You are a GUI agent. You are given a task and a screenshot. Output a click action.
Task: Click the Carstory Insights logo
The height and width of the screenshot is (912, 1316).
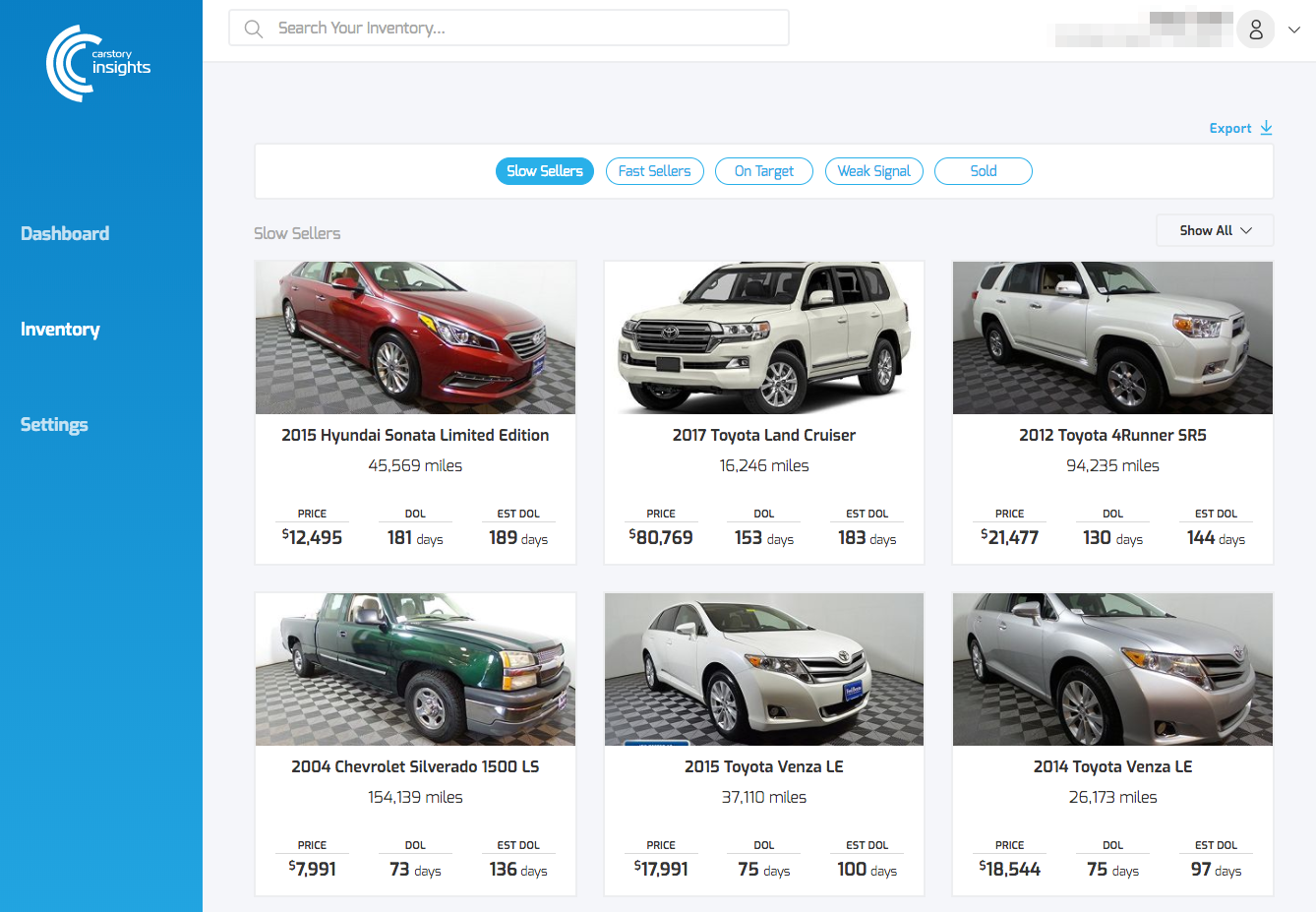click(x=98, y=63)
